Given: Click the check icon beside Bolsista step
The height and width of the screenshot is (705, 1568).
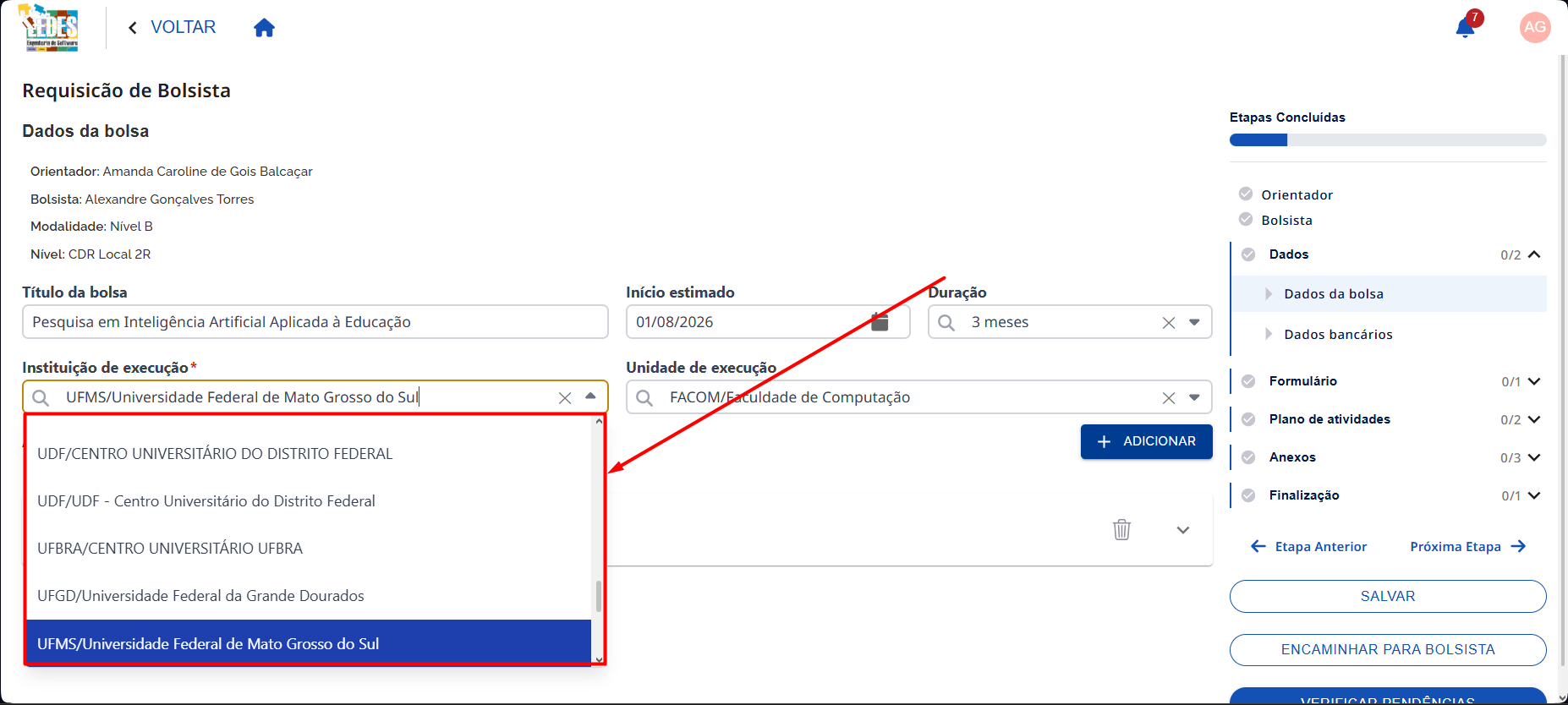Looking at the screenshot, I should (1246, 219).
